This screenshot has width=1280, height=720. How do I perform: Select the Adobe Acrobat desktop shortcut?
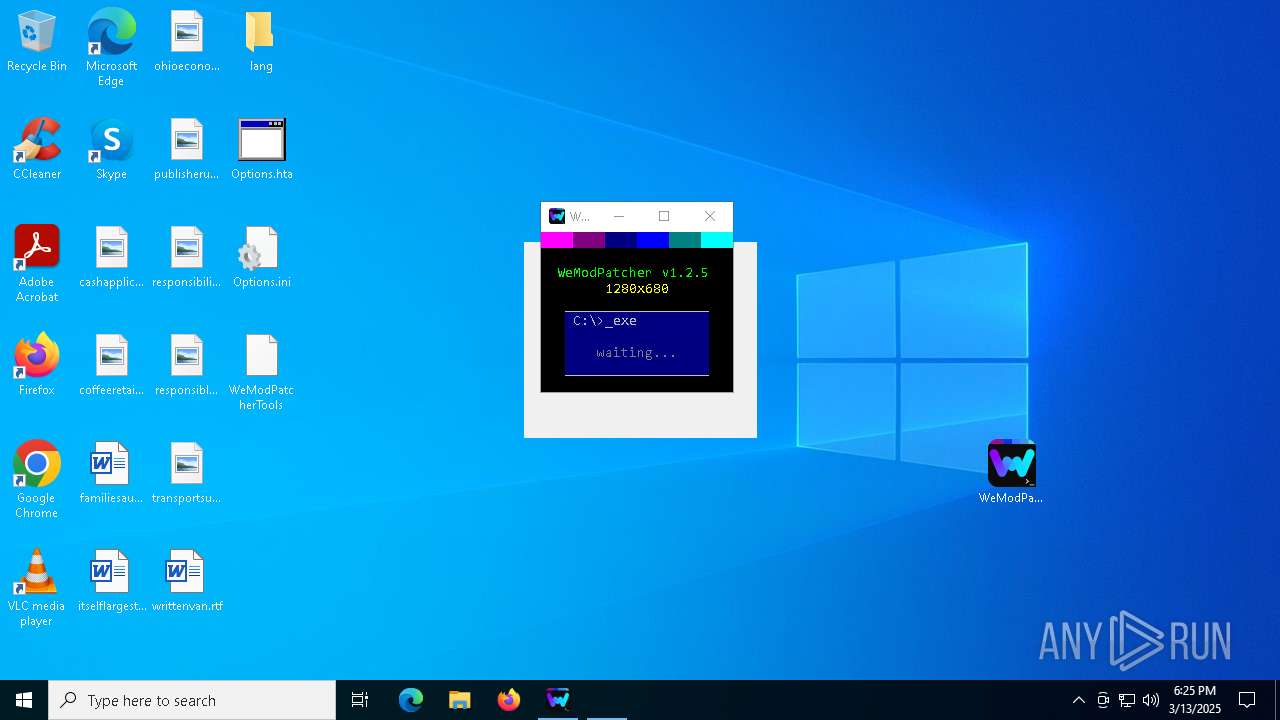37,264
